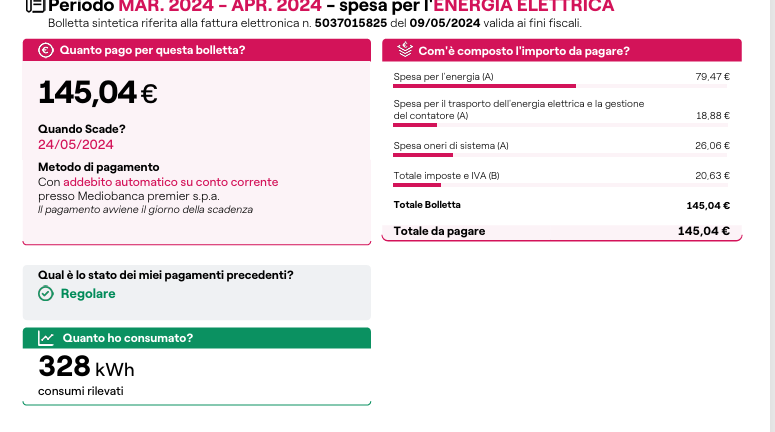Click the 328 kWh consumption value

coord(86,367)
